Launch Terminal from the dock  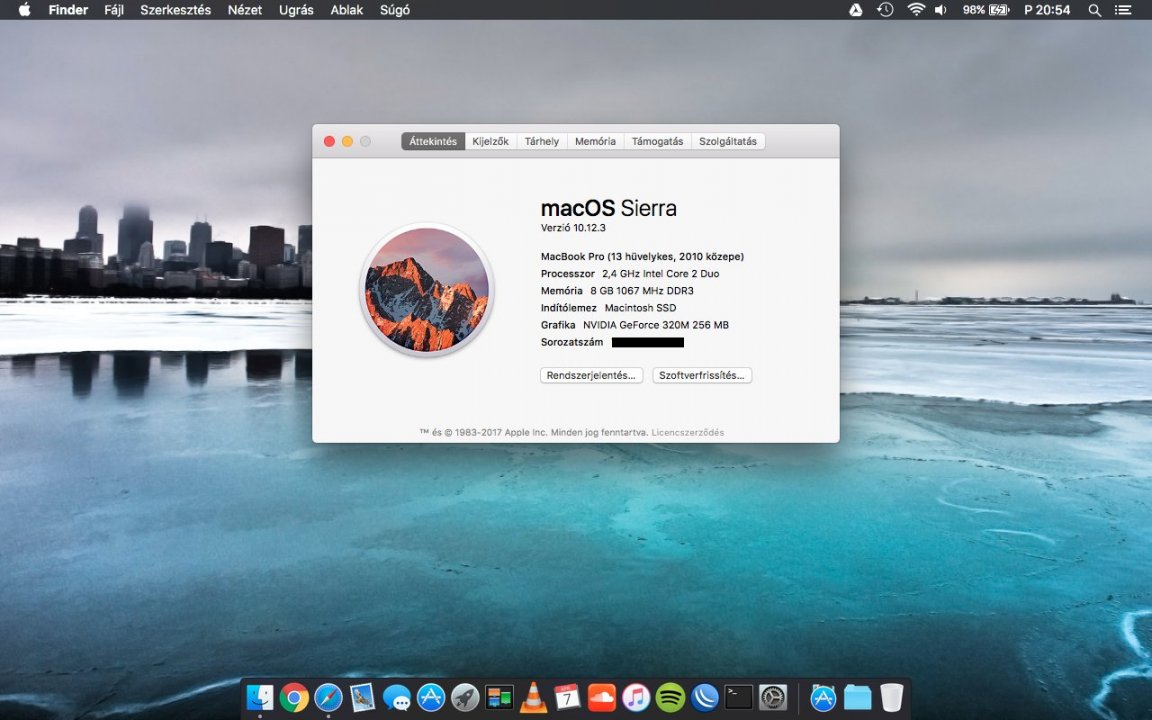[738, 697]
